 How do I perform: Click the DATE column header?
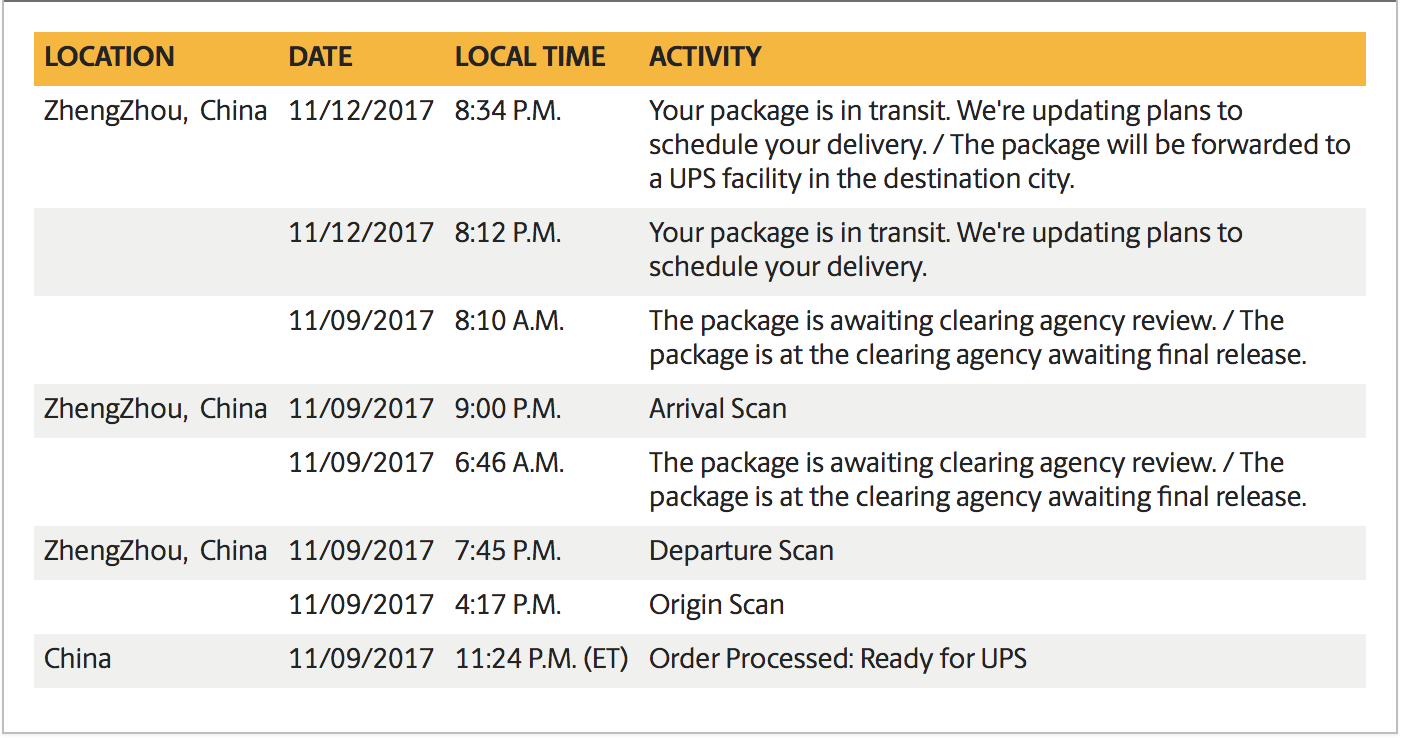click(x=320, y=57)
